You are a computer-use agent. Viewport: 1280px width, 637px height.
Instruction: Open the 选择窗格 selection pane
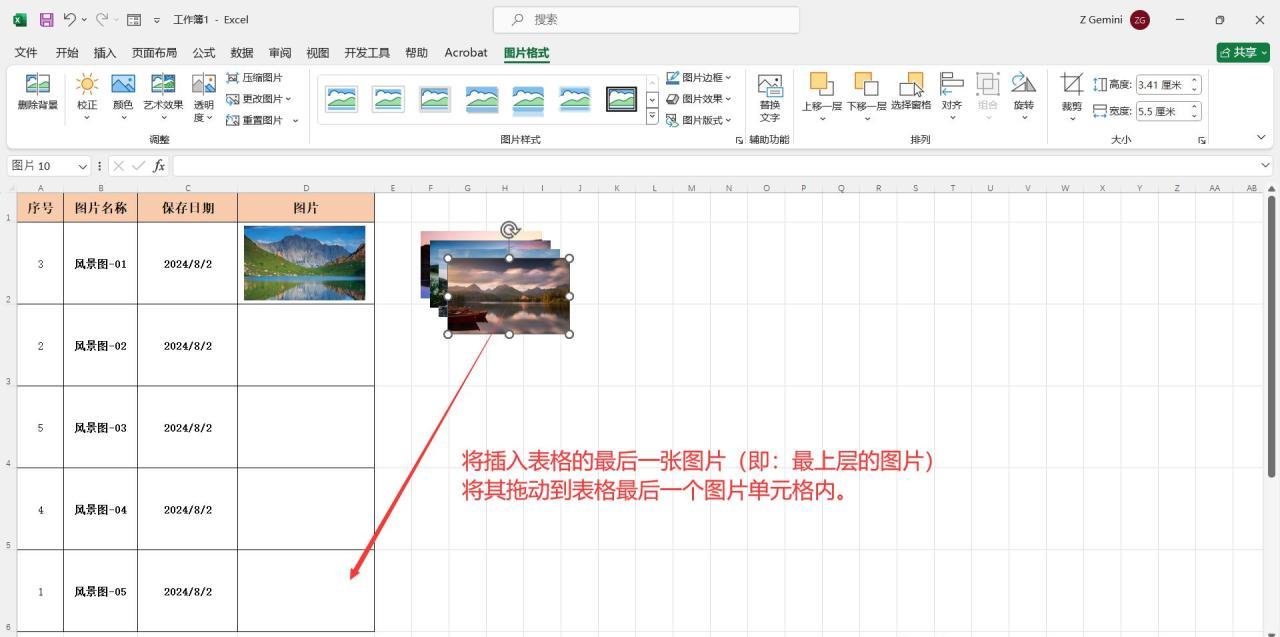click(x=911, y=91)
